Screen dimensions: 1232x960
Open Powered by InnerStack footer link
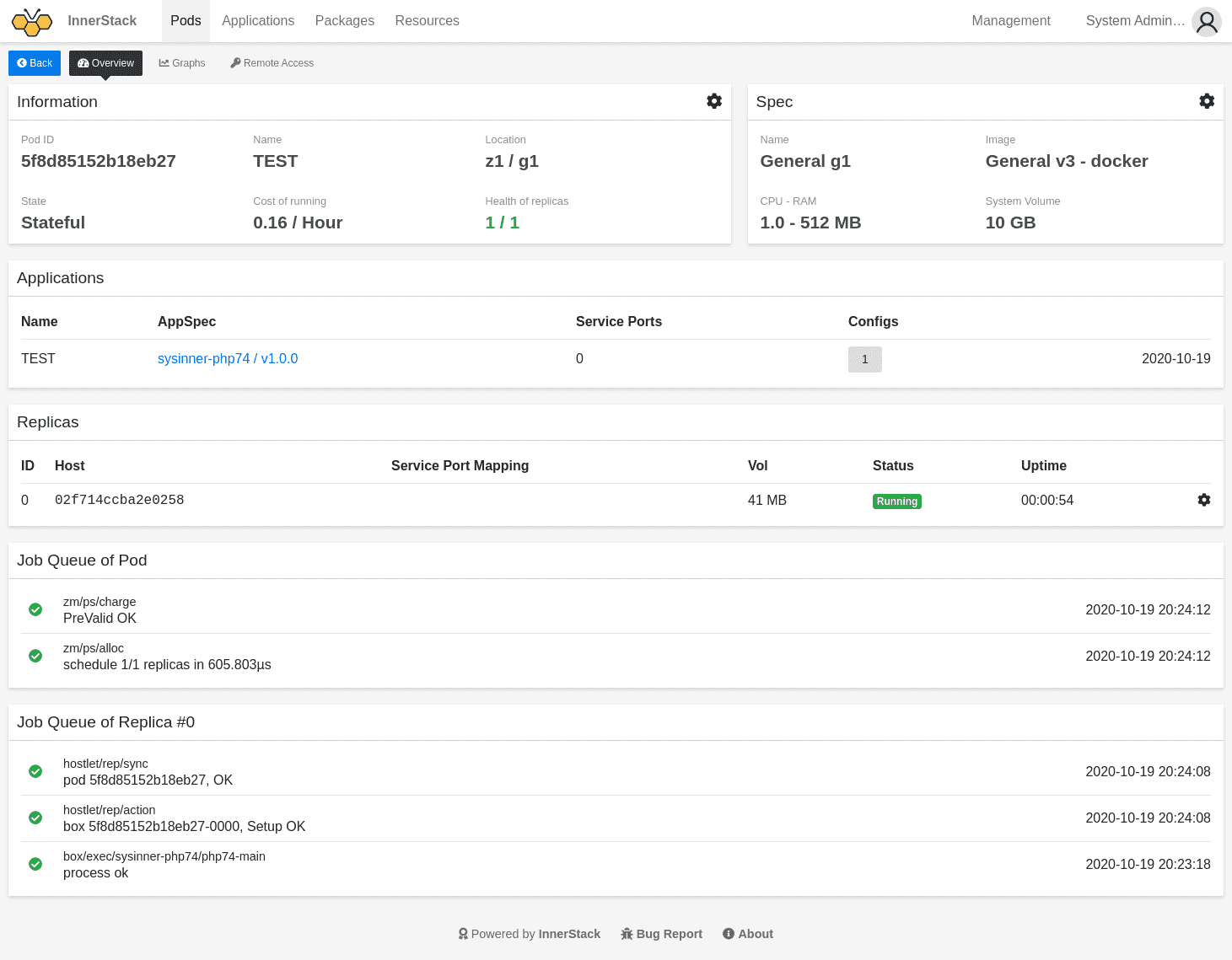530,934
